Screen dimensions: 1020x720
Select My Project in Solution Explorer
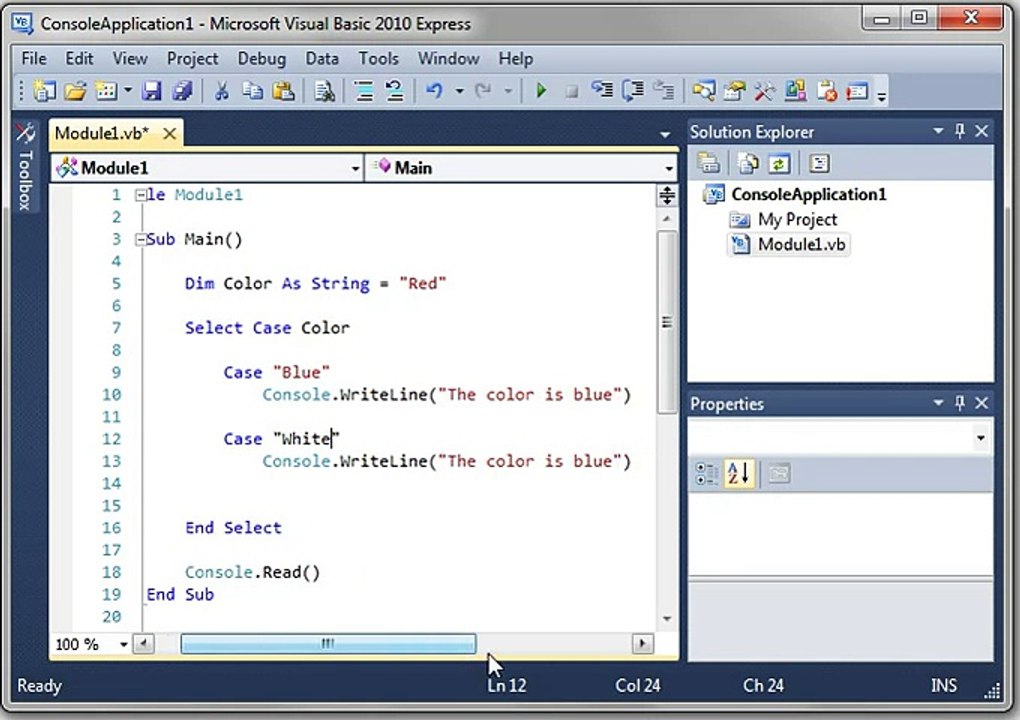tap(797, 220)
